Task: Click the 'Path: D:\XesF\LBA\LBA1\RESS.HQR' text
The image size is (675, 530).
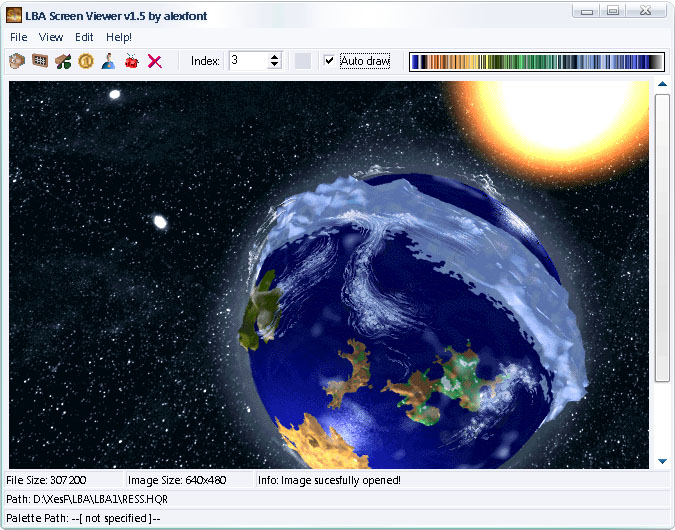Action: click(x=87, y=499)
